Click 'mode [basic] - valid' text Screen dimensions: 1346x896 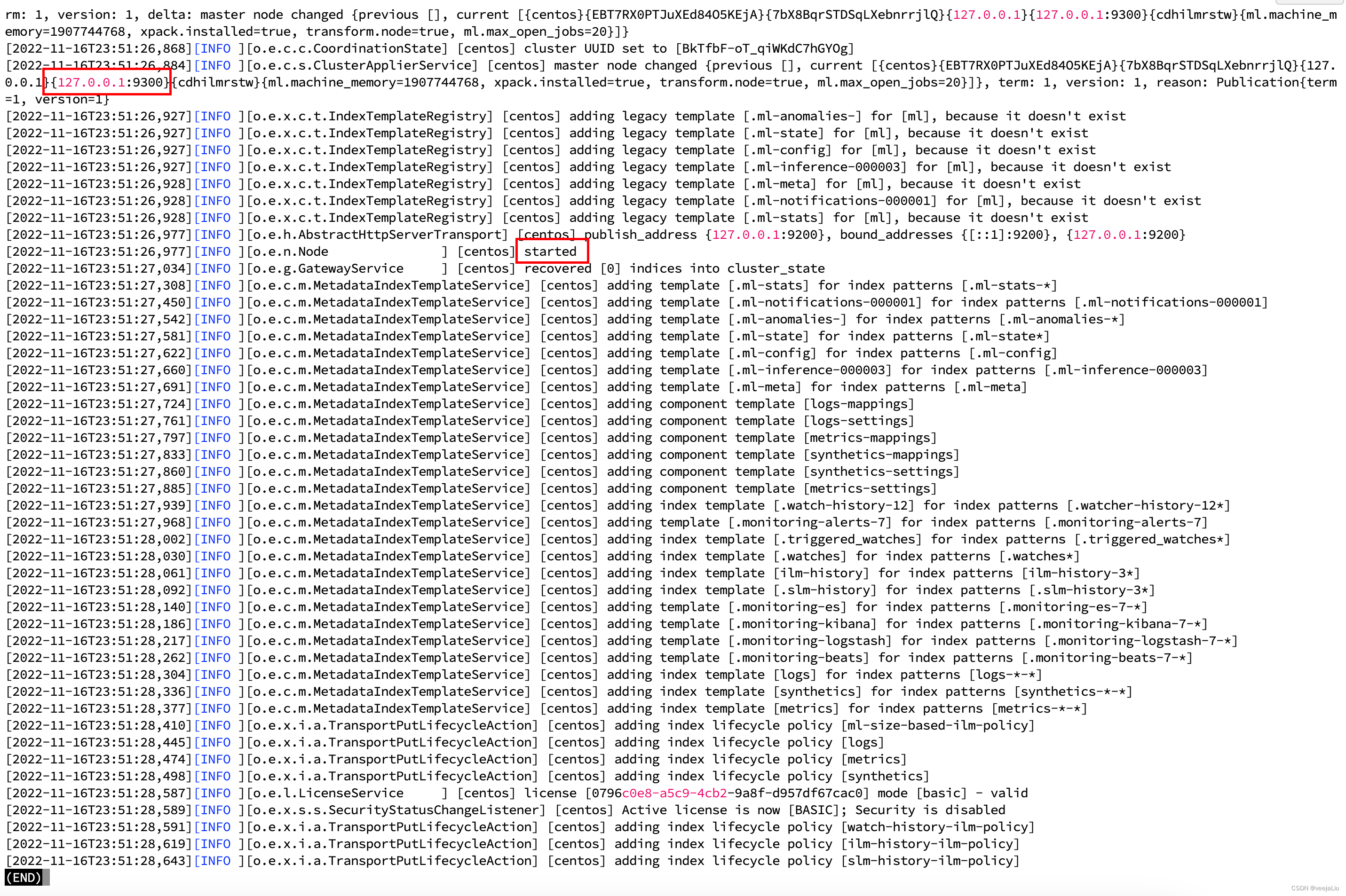953,793
